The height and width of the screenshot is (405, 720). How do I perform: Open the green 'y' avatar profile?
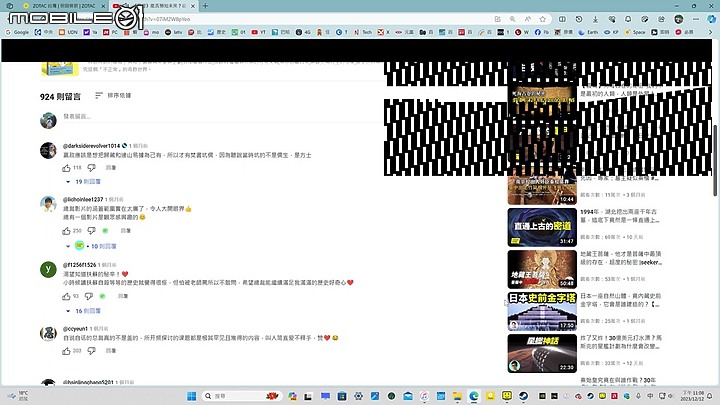coord(48,270)
